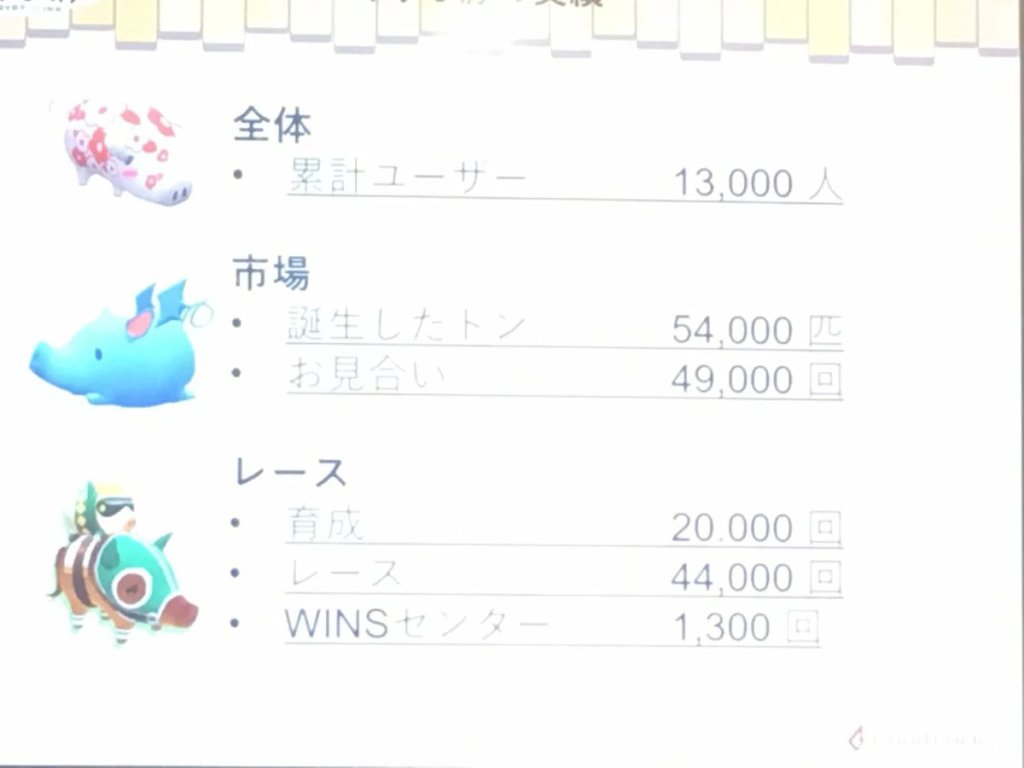Click the 54,000 匹 value
The height and width of the screenshot is (768, 1024).
pyautogui.click(x=757, y=330)
